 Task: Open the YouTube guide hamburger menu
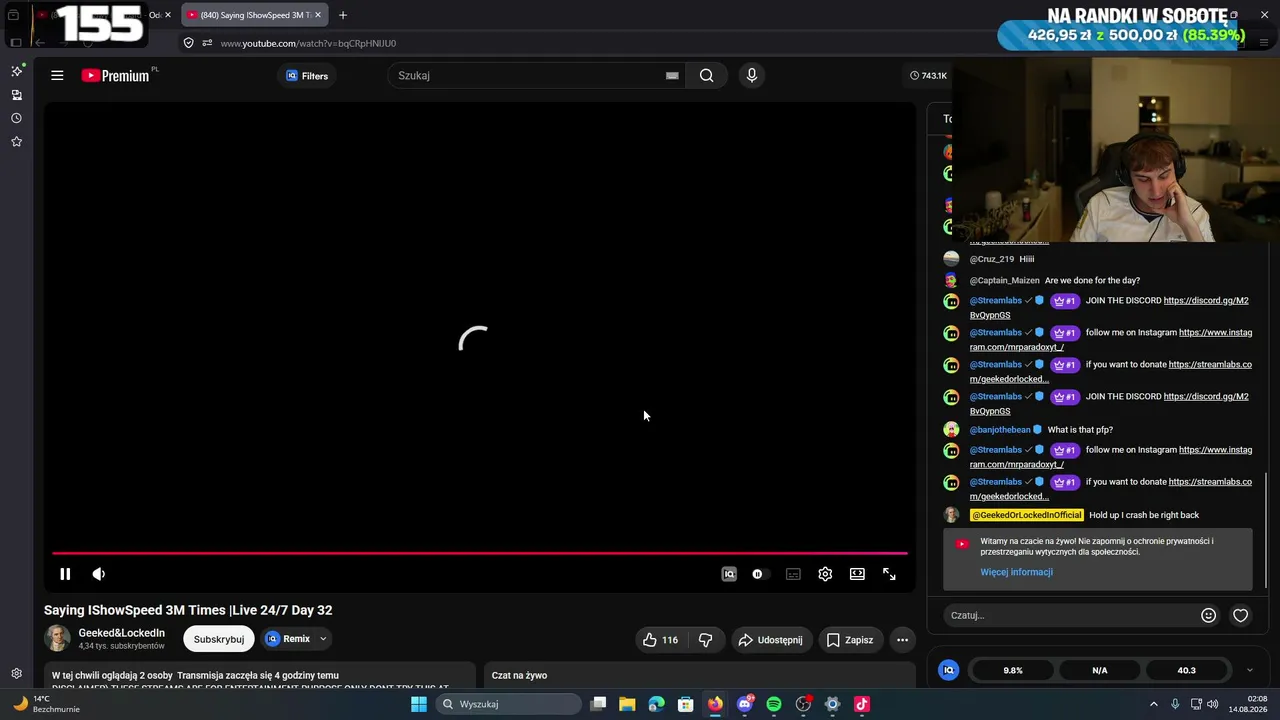[57, 75]
